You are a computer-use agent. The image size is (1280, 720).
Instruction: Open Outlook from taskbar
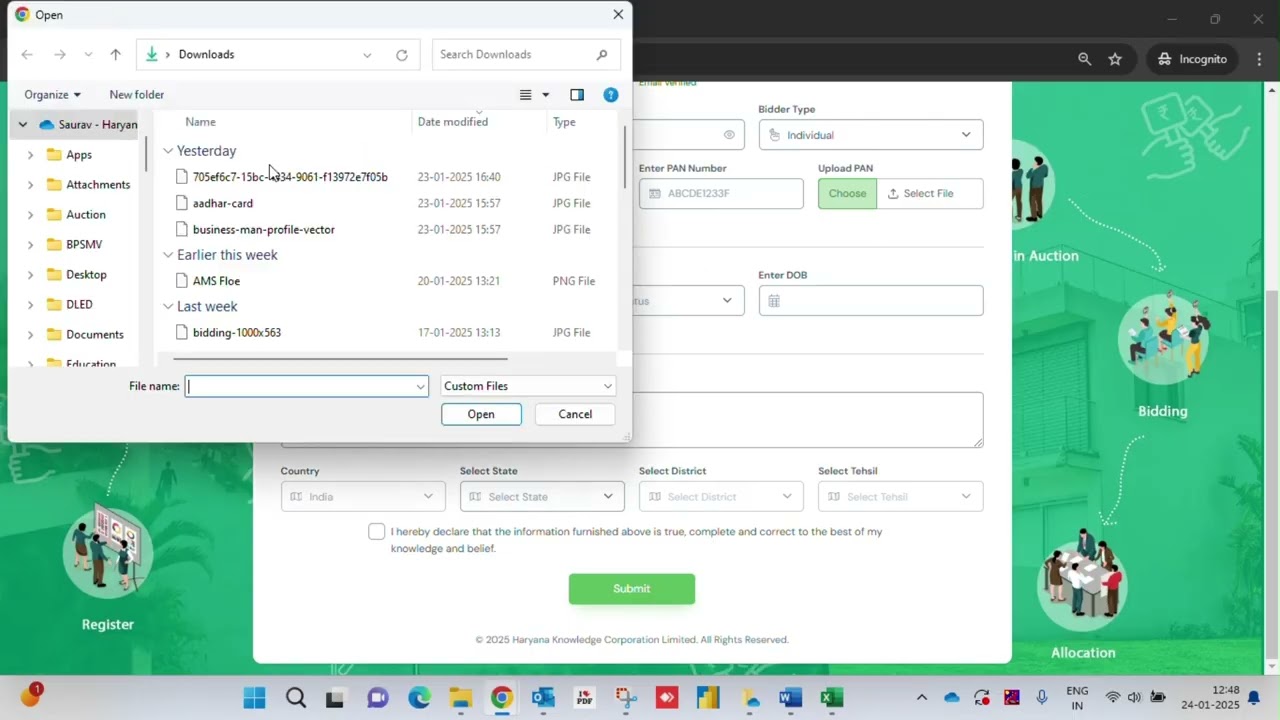coord(543,698)
